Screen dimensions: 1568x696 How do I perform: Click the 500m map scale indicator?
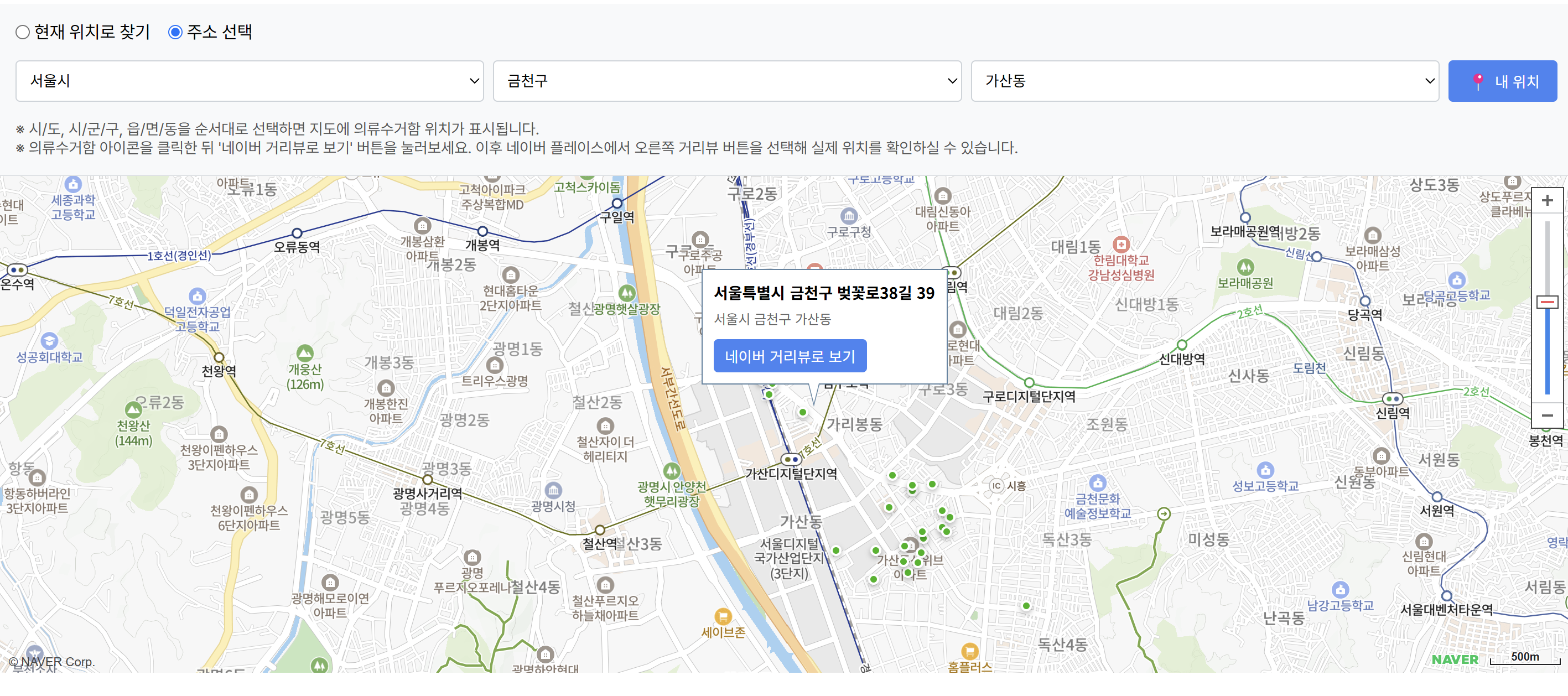click(x=1525, y=658)
